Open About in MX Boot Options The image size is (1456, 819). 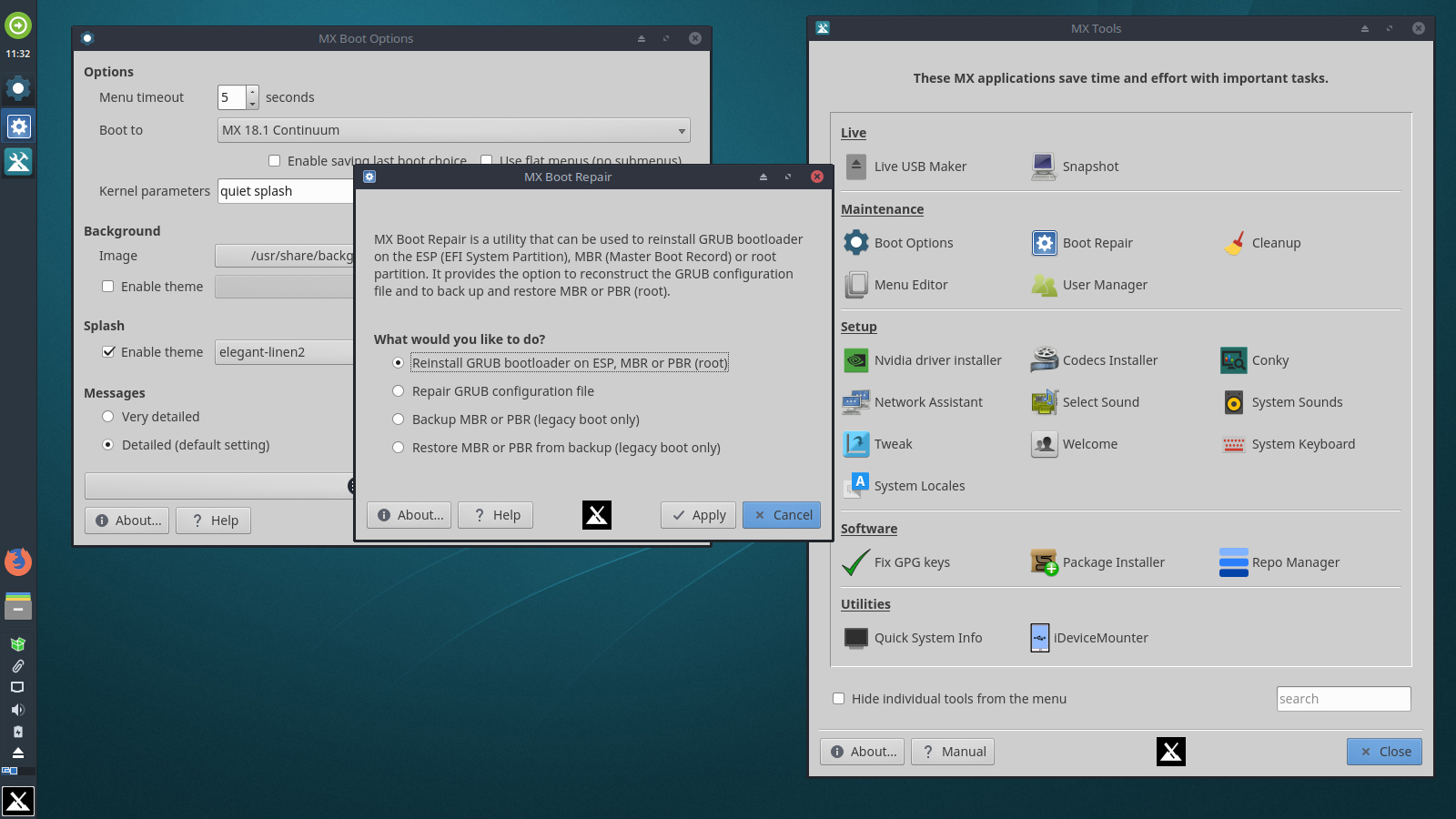point(127,521)
